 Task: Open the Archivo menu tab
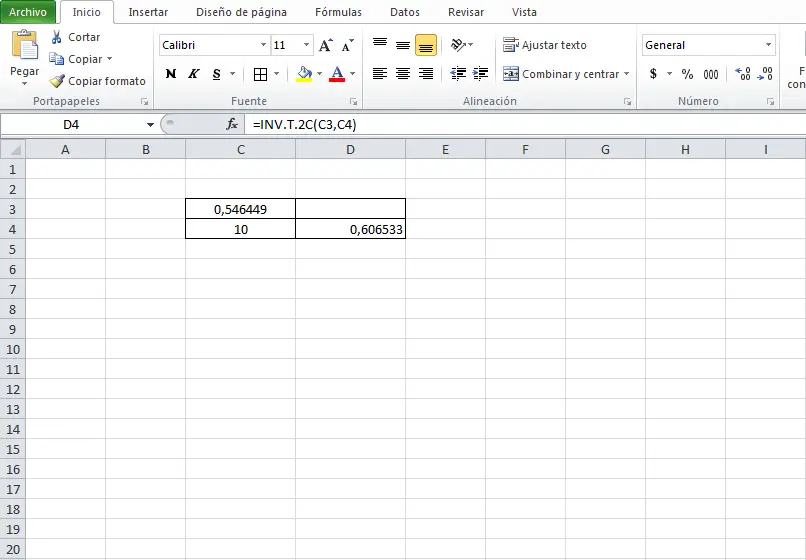[28, 12]
